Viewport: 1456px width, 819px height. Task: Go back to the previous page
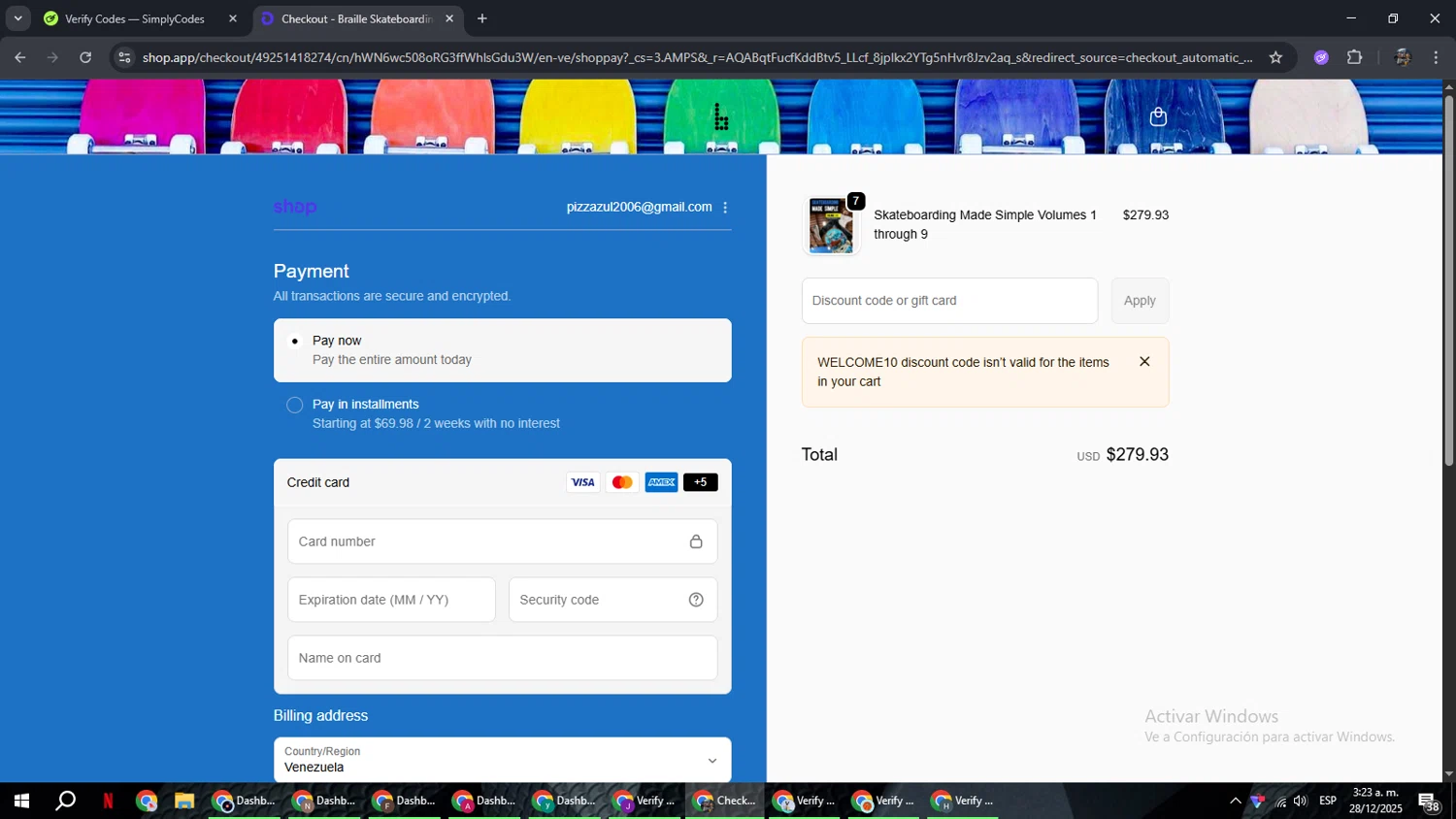[x=19, y=57]
